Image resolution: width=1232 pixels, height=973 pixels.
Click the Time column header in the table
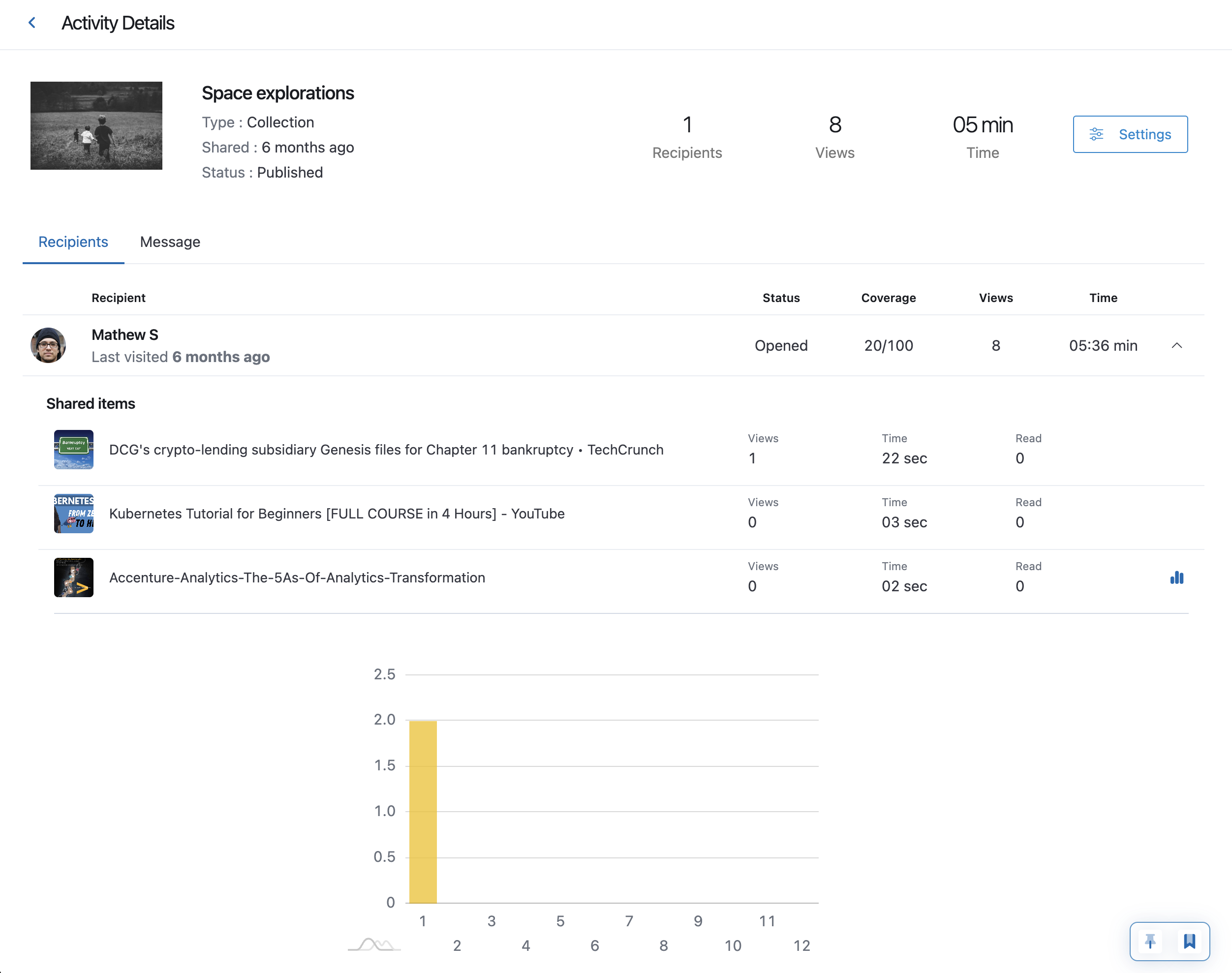coord(1103,298)
